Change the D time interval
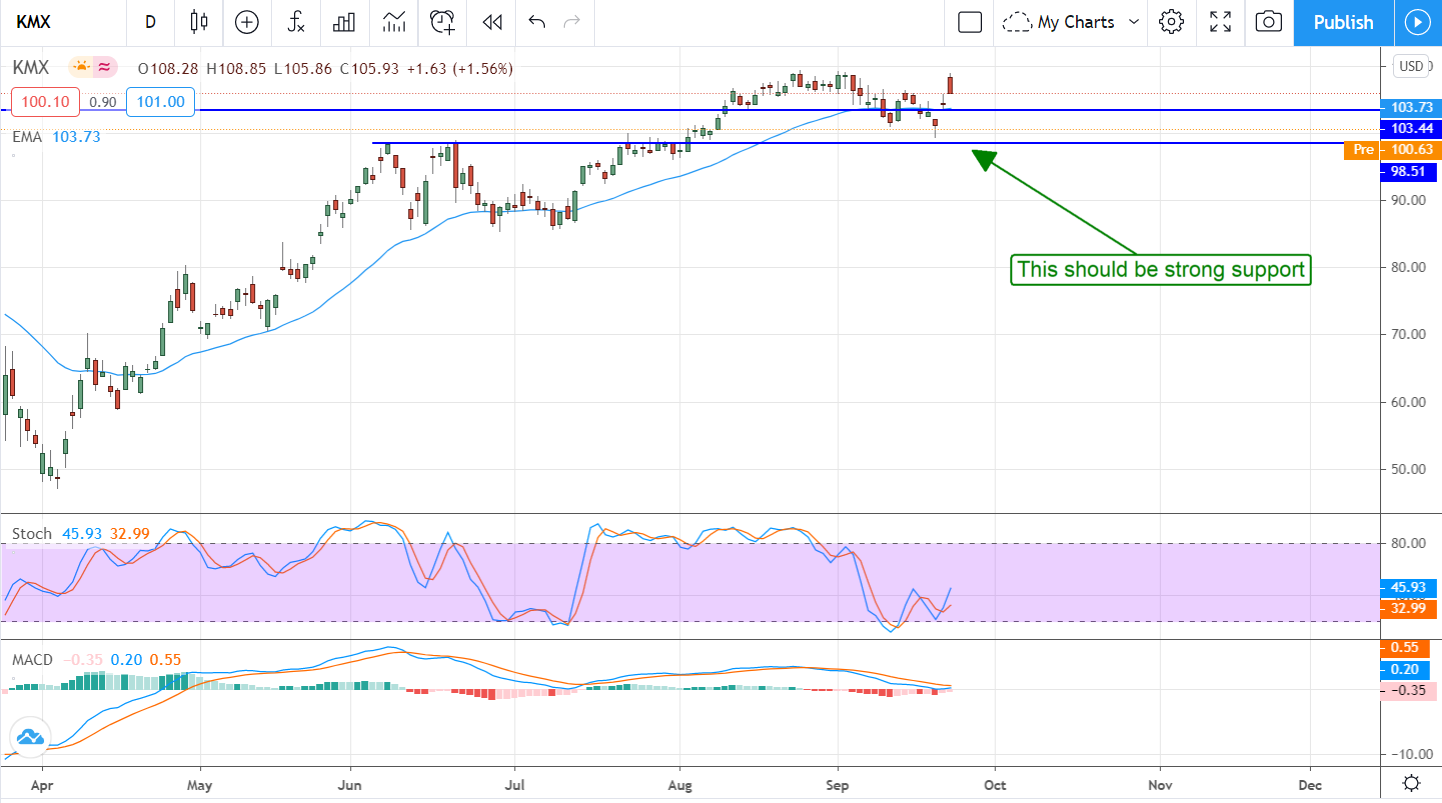Image resolution: width=1442 pixels, height=803 pixels. coord(150,22)
